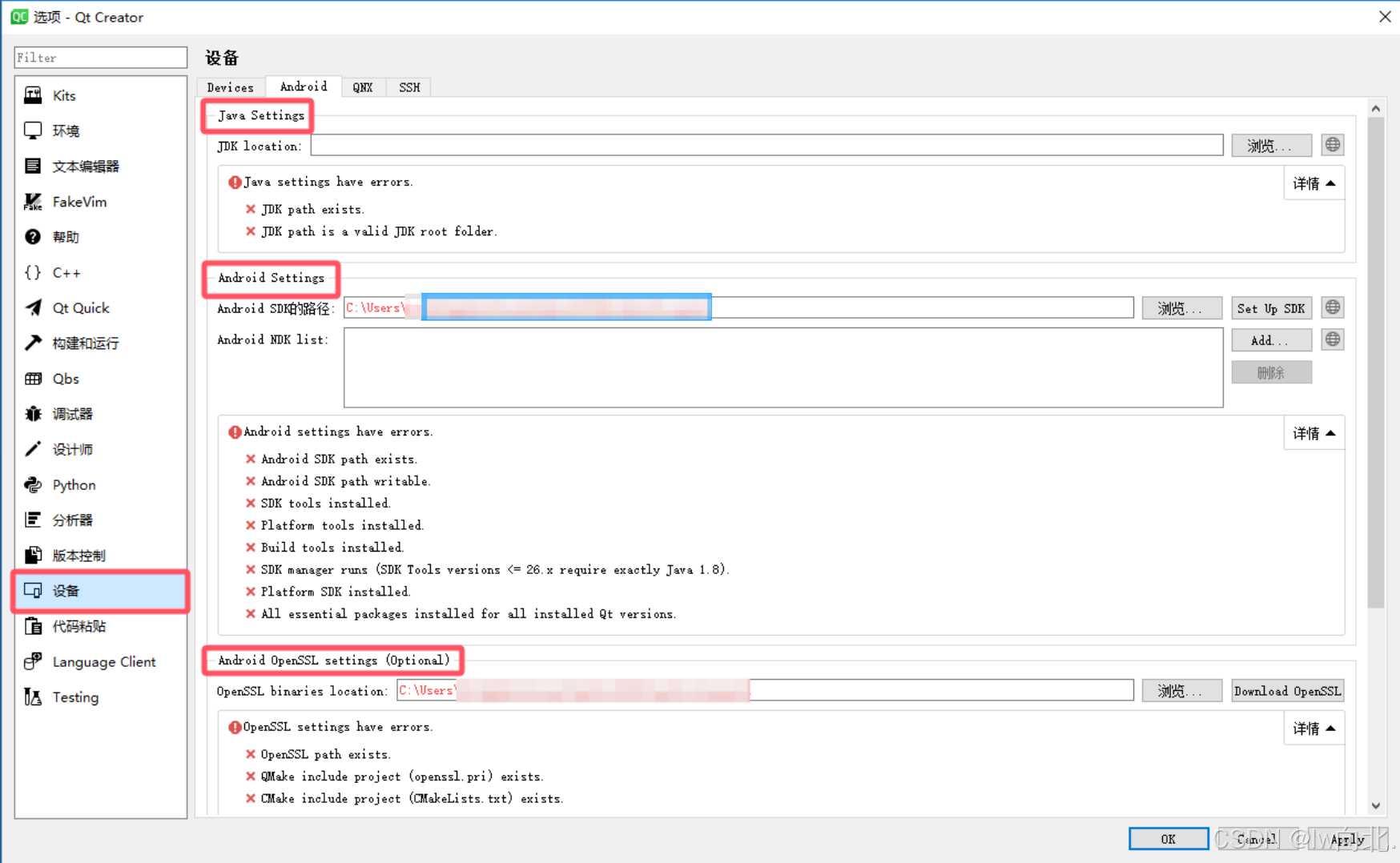Open the Testing settings category
This screenshot has height=863, width=1400.
pos(100,697)
